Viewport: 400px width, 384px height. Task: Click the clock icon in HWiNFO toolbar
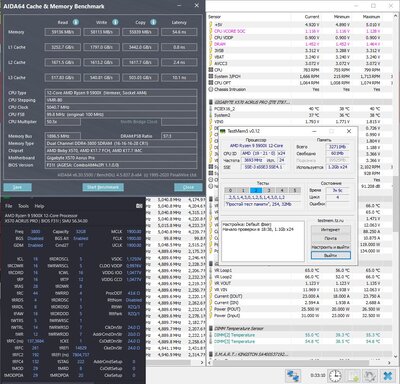(335, 376)
